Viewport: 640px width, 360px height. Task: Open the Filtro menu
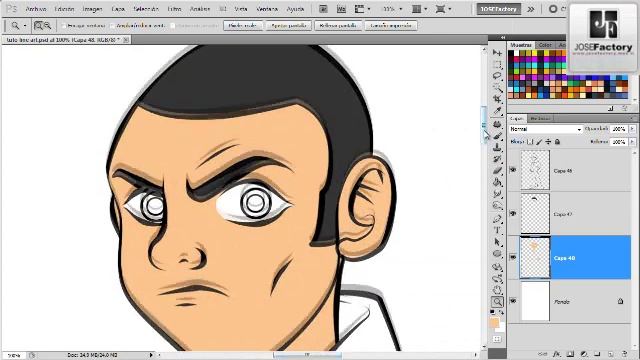tap(174, 9)
